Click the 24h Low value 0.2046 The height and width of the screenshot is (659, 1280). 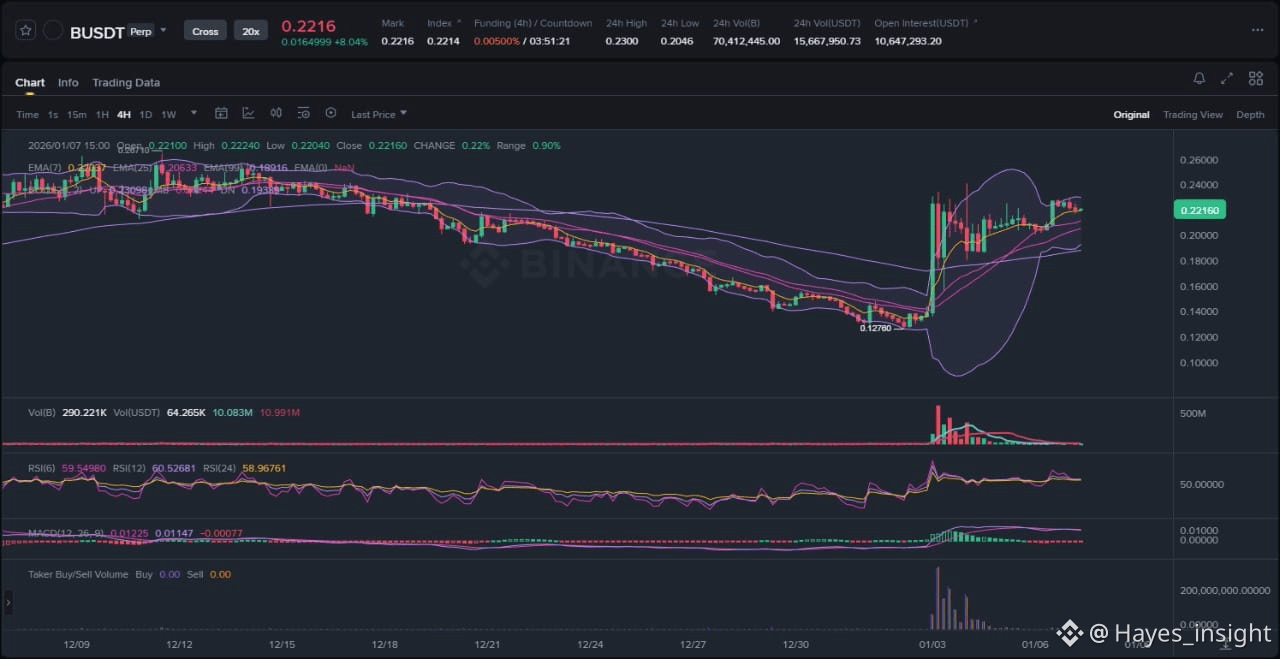(x=677, y=41)
